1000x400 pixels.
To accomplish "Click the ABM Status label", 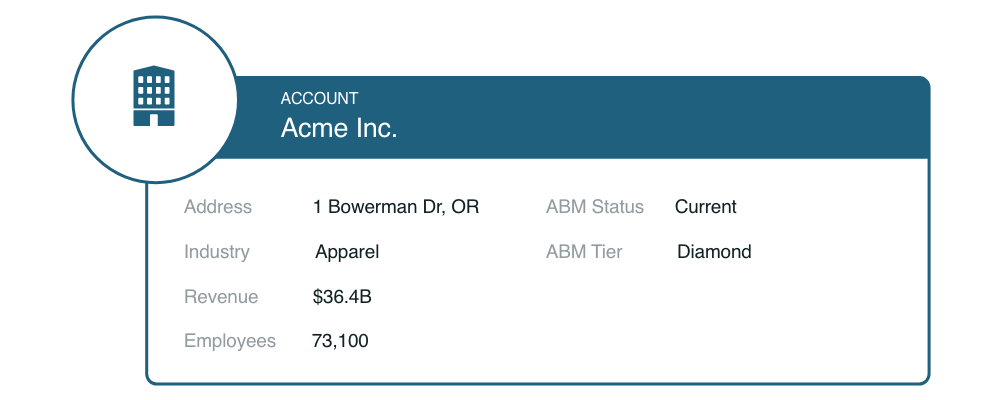I will 594,207.
